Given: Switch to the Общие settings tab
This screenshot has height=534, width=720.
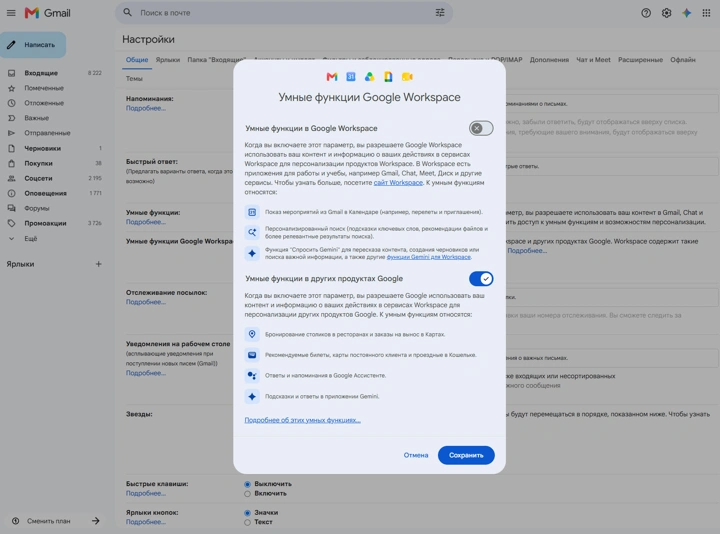Looking at the screenshot, I should point(137,60).
